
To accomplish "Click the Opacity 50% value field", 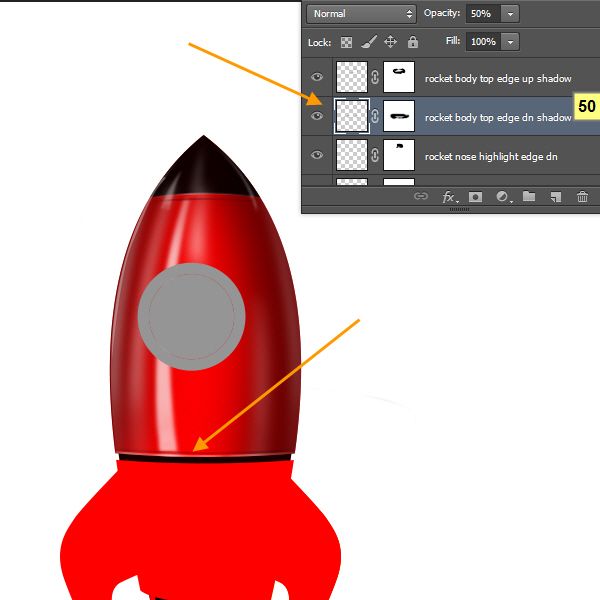I will tap(483, 14).
